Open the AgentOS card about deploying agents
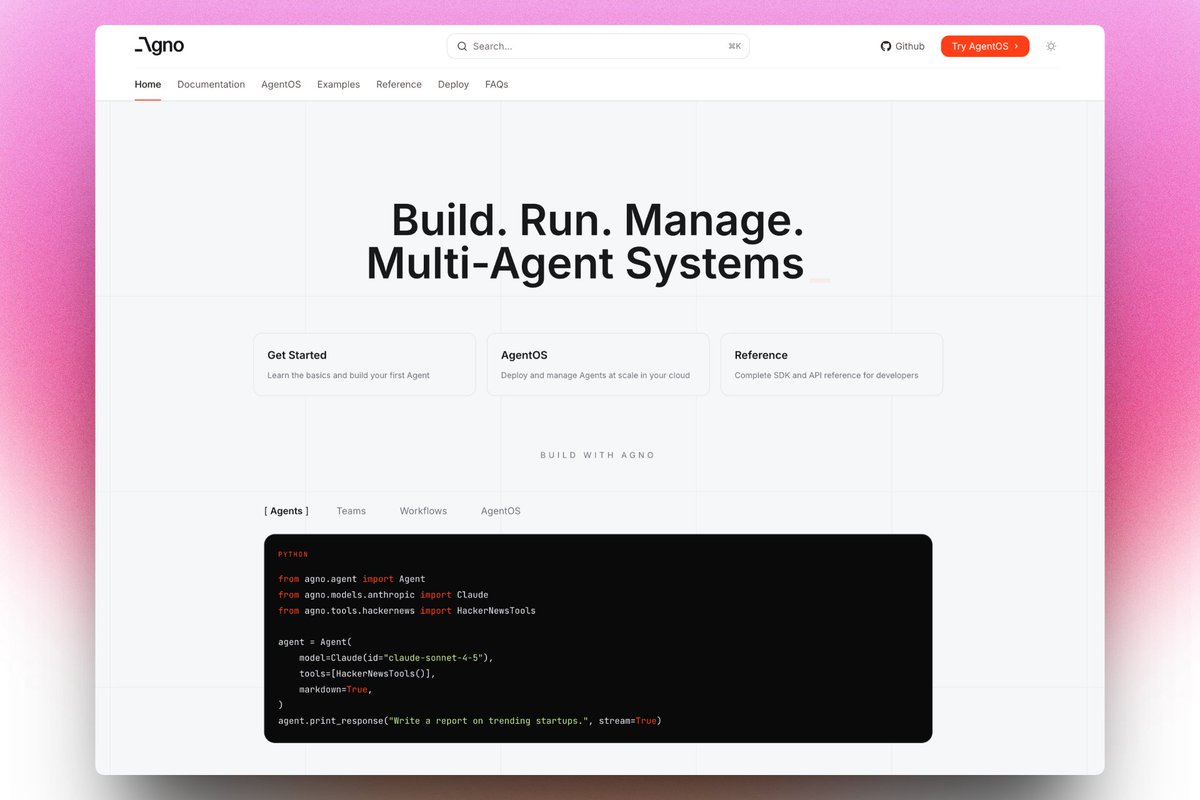The image size is (1200, 800). pos(598,364)
